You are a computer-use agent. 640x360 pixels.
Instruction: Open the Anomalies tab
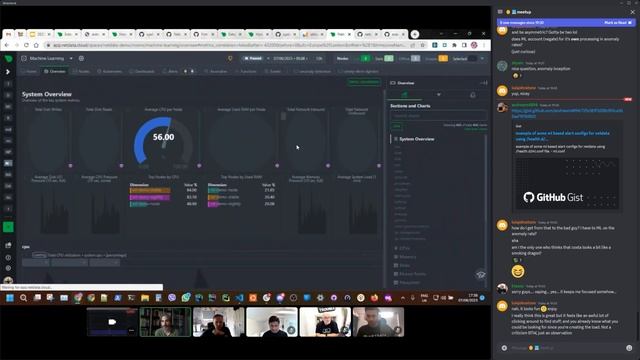pyautogui.click(x=215, y=71)
